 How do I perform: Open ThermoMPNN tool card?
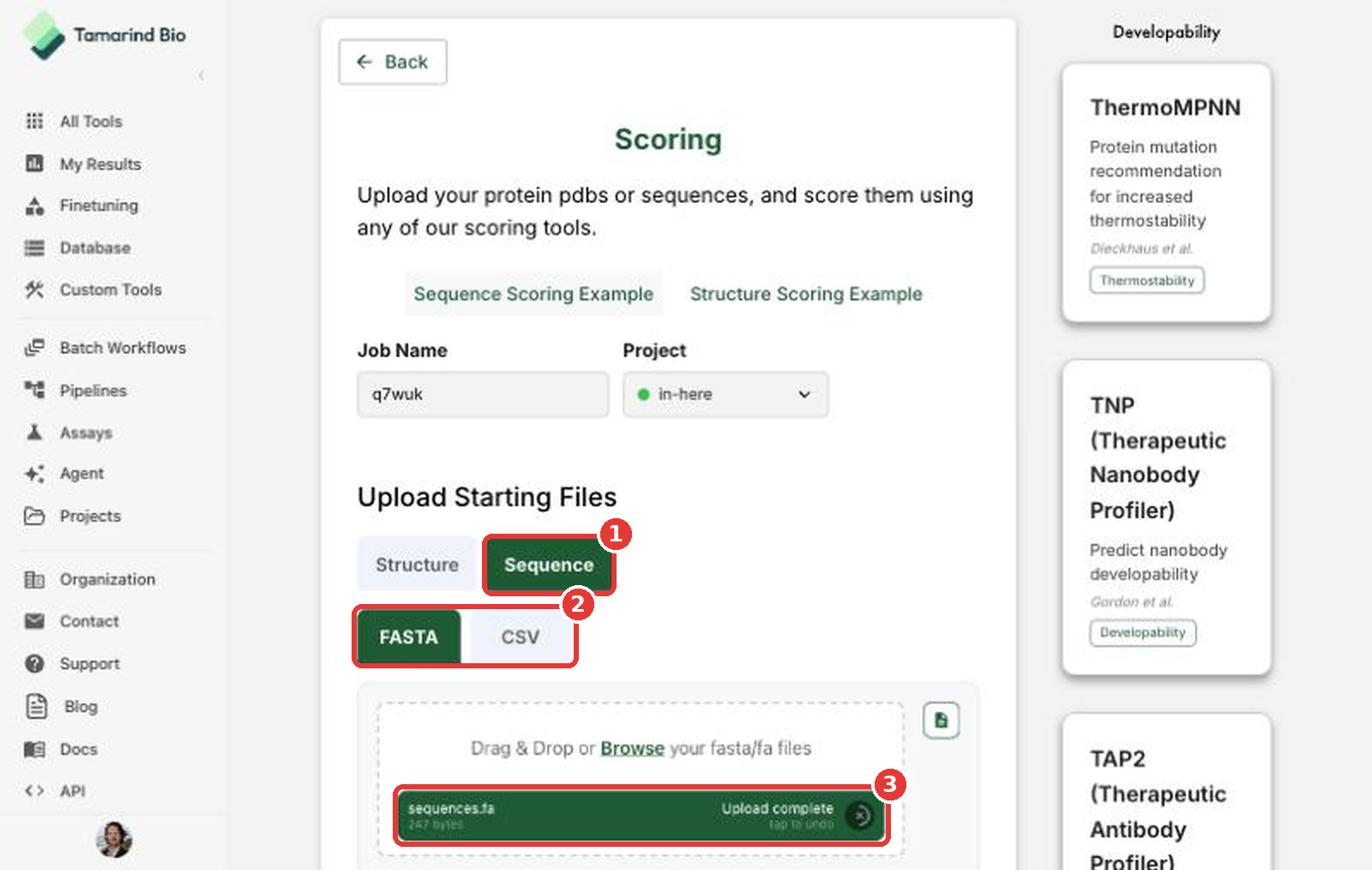tap(1166, 192)
